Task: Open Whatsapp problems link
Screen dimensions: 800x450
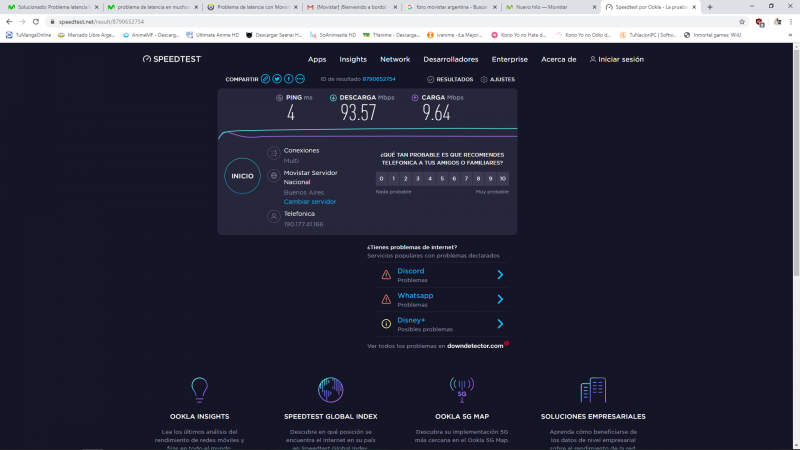Action: tap(415, 295)
